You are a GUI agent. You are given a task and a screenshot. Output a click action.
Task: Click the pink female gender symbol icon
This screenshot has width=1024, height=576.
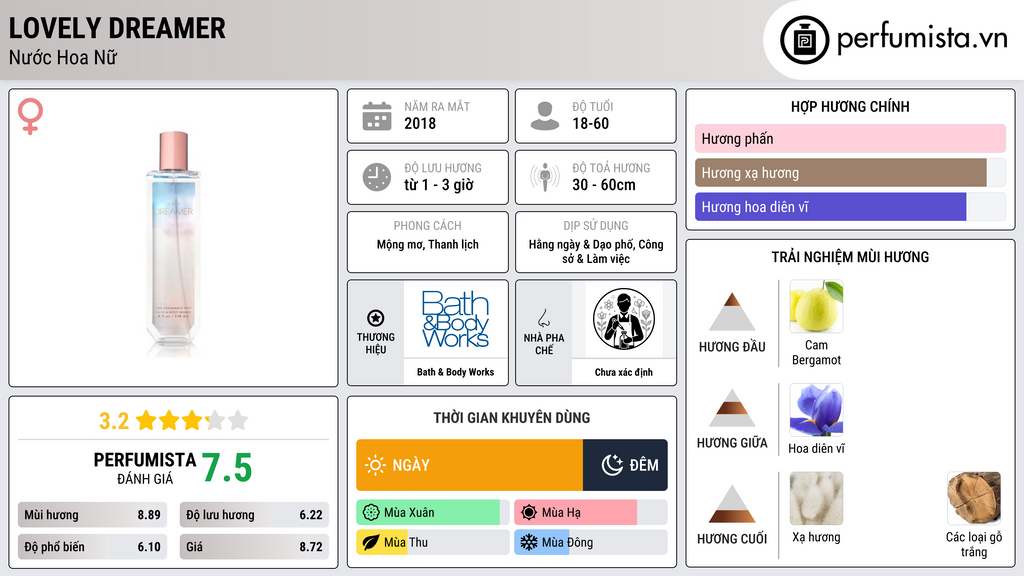click(30, 116)
